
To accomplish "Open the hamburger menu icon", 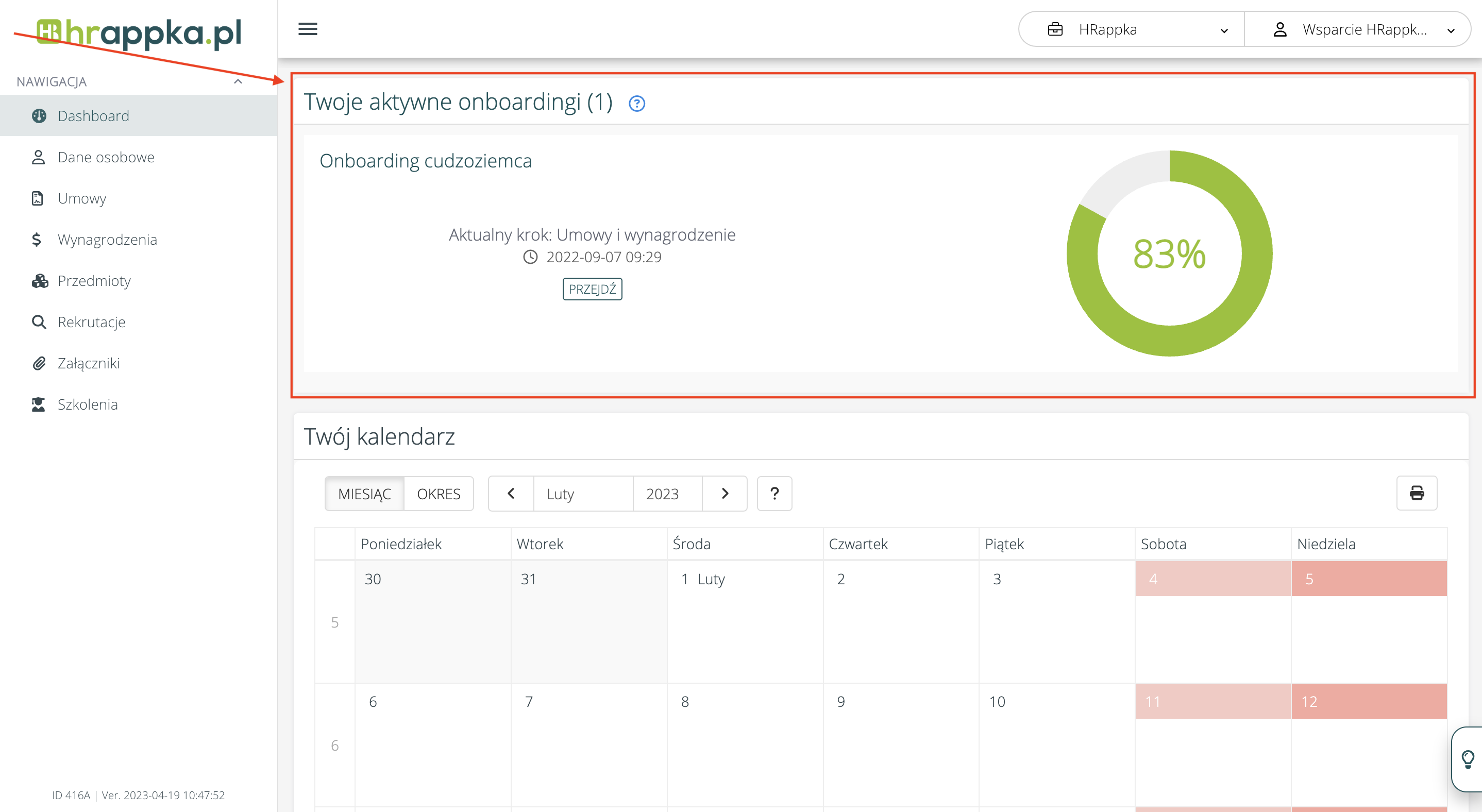I will (x=308, y=29).
